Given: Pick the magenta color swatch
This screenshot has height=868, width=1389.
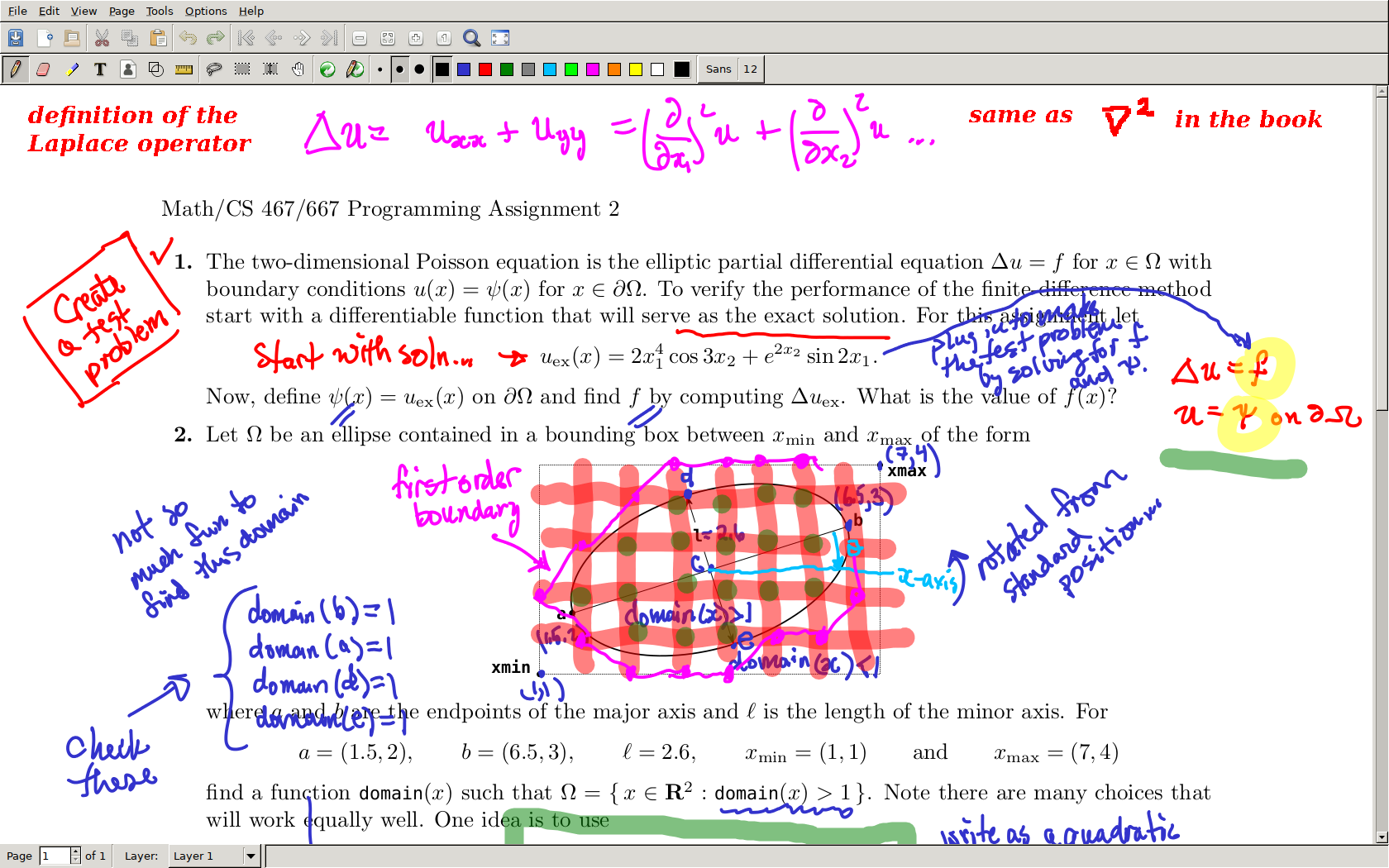Looking at the screenshot, I should point(593,69).
